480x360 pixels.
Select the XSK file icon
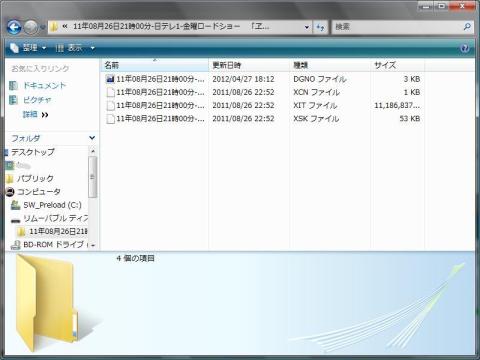click(x=110, y=119)
